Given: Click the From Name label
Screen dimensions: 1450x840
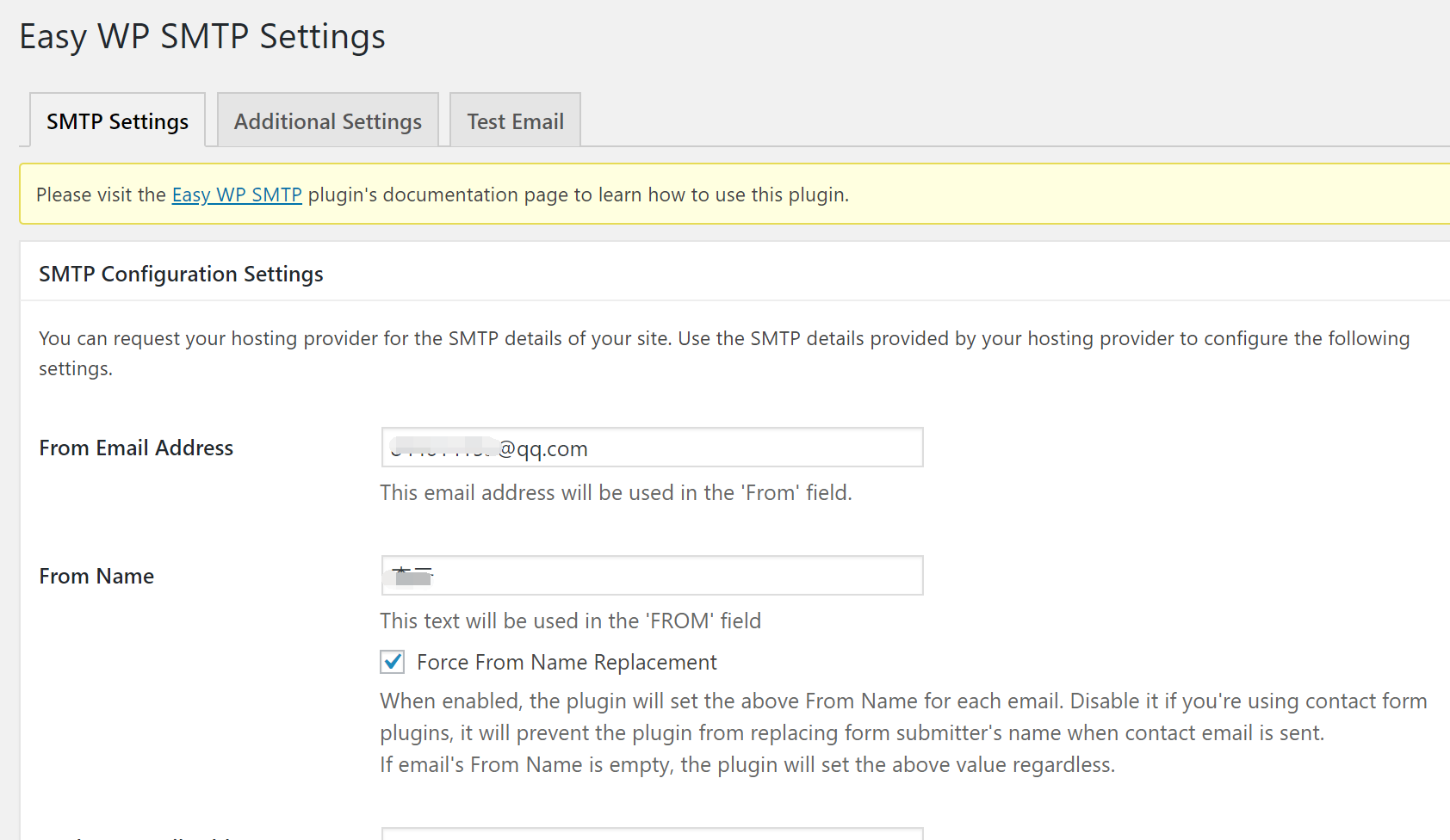Looking at the screenshot, I should click(x=96, y=576).
